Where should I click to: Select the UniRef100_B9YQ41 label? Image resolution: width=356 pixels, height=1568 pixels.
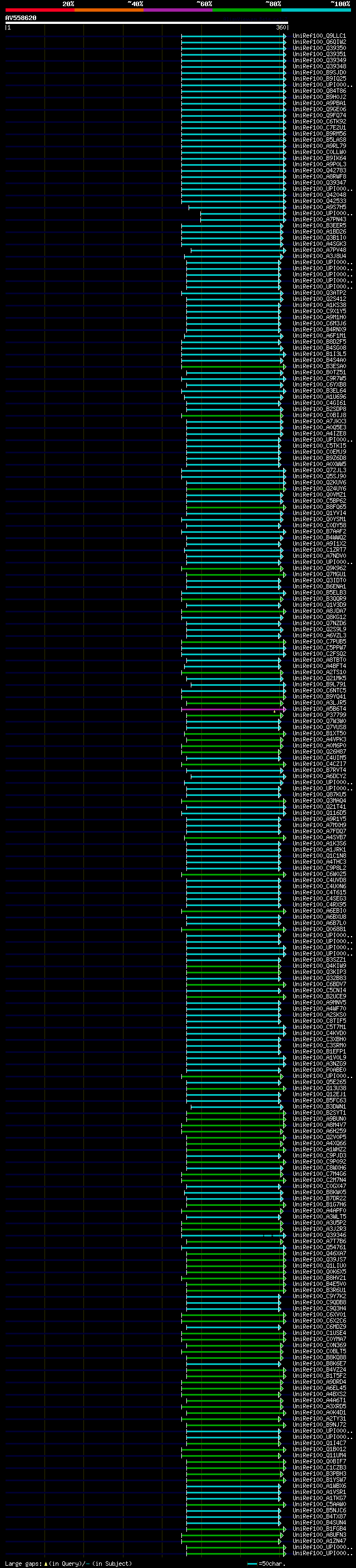tap(319, 697)
